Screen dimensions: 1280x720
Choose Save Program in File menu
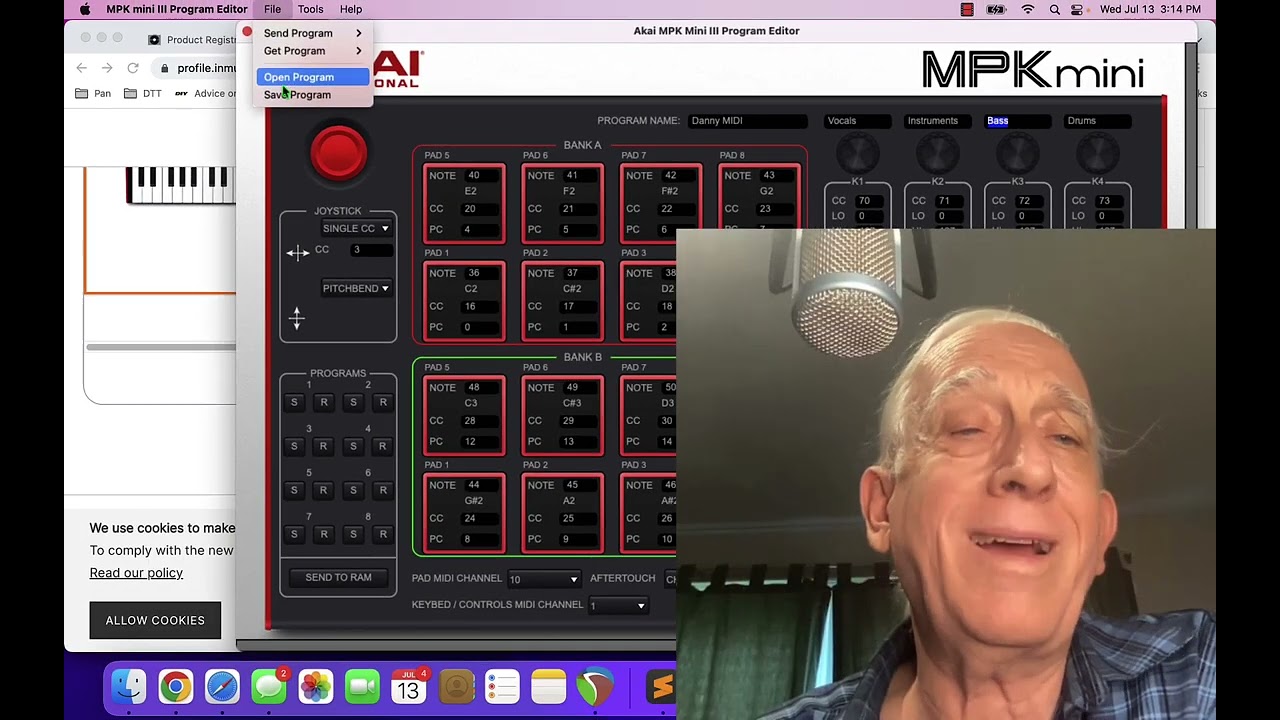click(313, 95)
